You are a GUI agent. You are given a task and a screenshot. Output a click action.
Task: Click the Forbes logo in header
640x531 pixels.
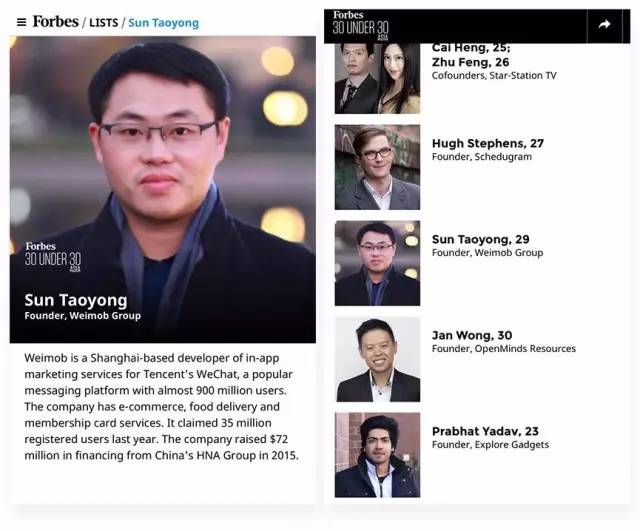pos(56,22)
